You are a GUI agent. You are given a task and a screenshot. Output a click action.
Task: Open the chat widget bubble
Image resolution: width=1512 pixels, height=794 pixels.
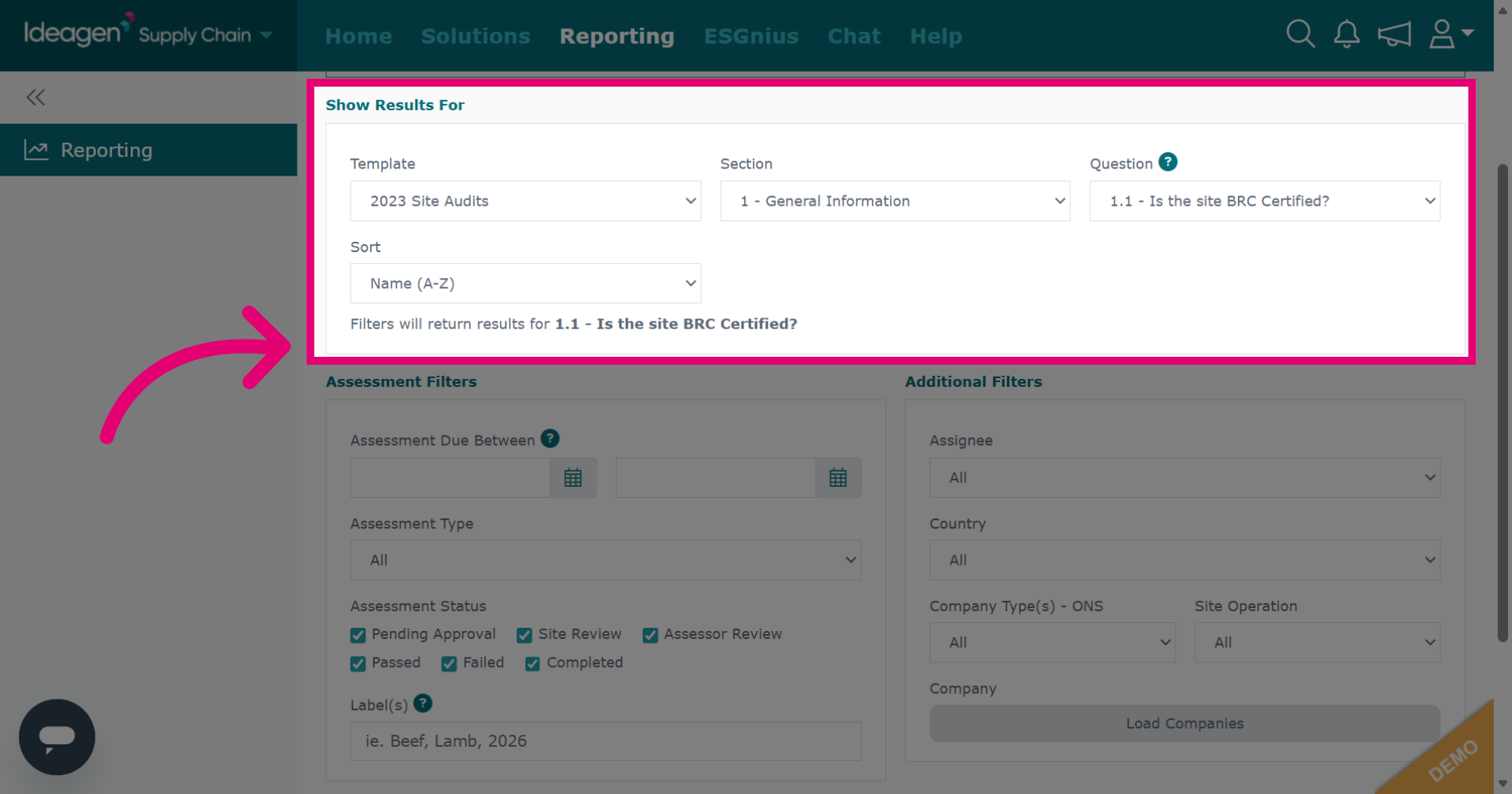57,737
